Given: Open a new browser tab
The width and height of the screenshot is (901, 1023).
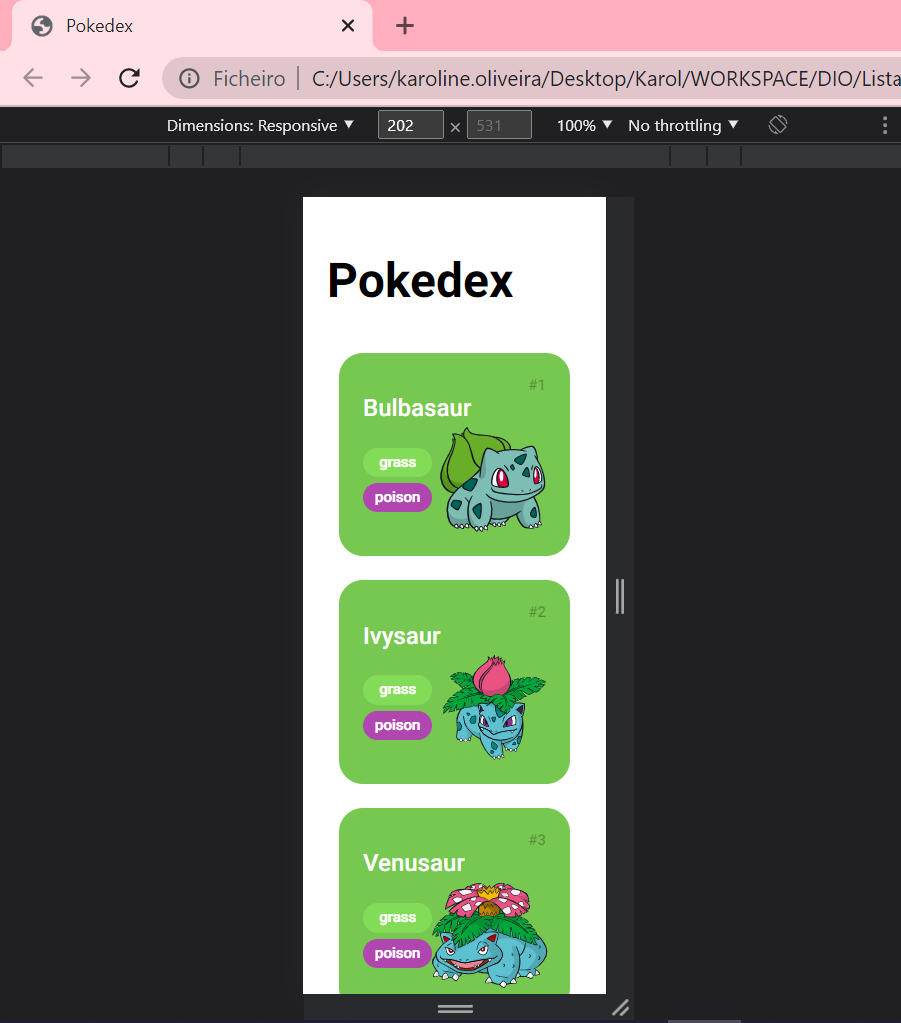Looking at the screenshot, I should tap(405, 26).
